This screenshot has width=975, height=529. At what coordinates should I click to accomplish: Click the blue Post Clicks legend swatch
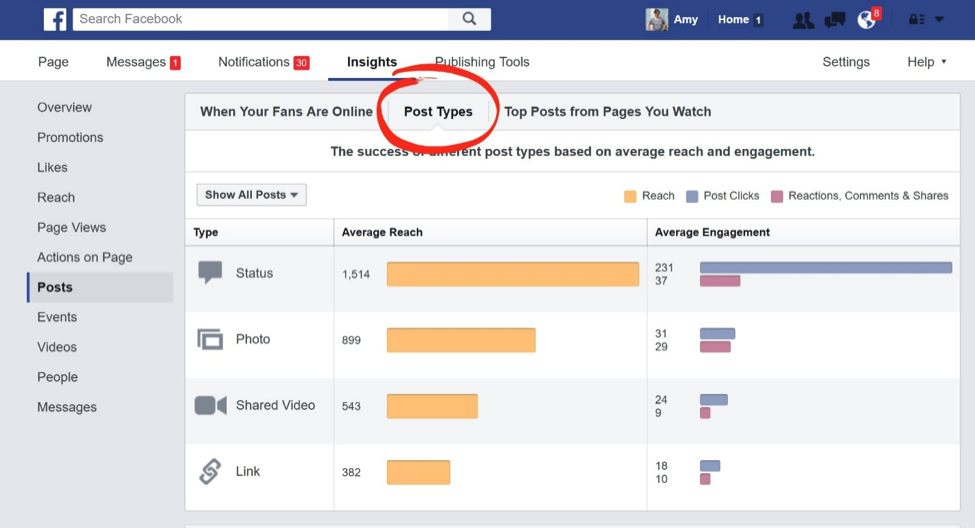click(x=691, y=196)
